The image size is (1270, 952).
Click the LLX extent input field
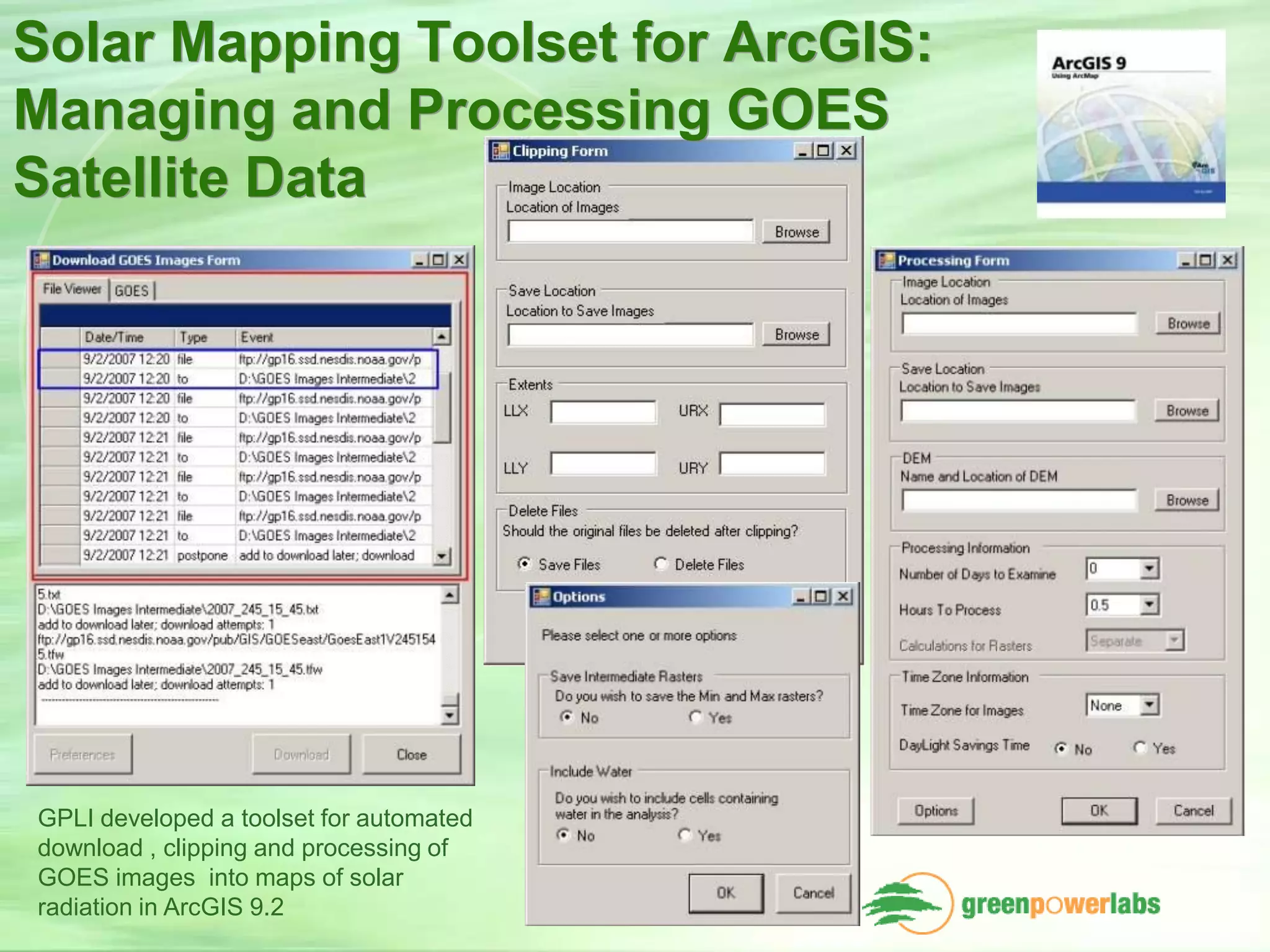(x=603, y=412)
